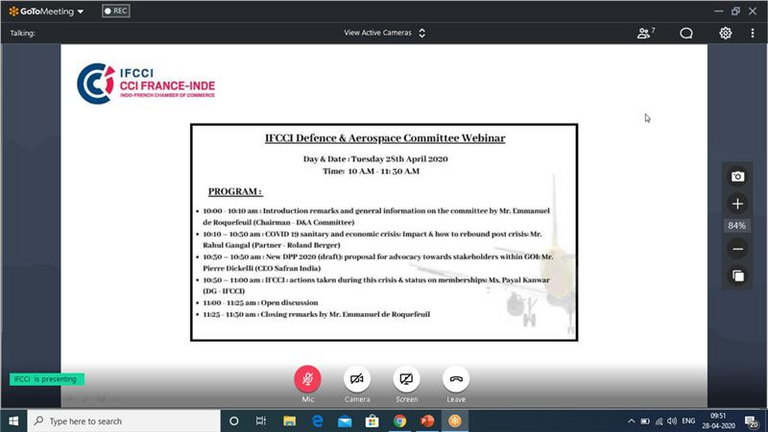This screenshot has width=768, height=432.
Task: Start sharing with the Screen button
Action: click(407, 379)
